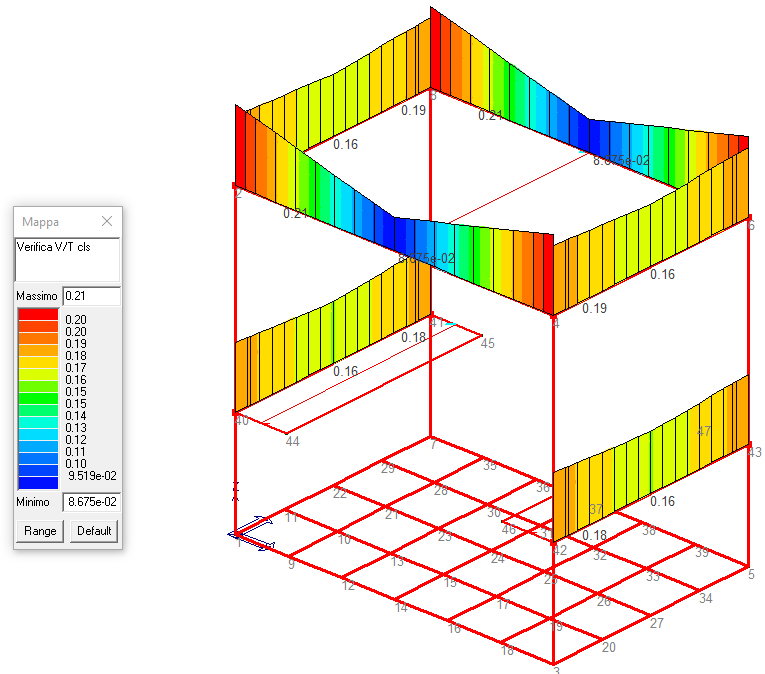Close the Mappa legend panel
Viewport: 765px width, 674px height.
(x=107, y=221)
